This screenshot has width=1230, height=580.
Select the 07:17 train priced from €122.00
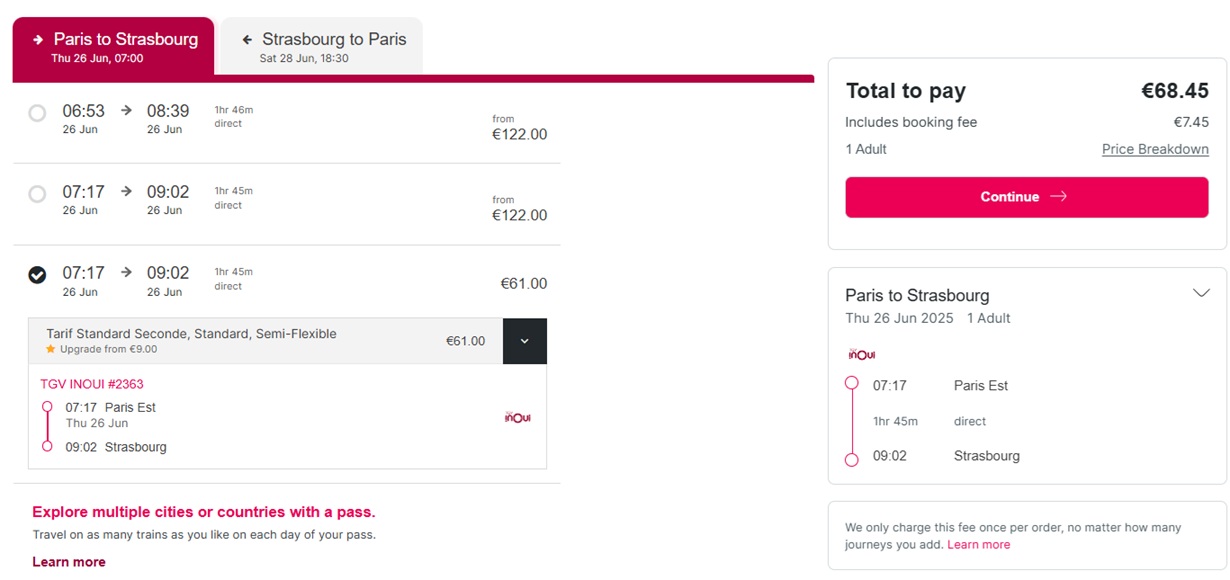coord(37,194)
